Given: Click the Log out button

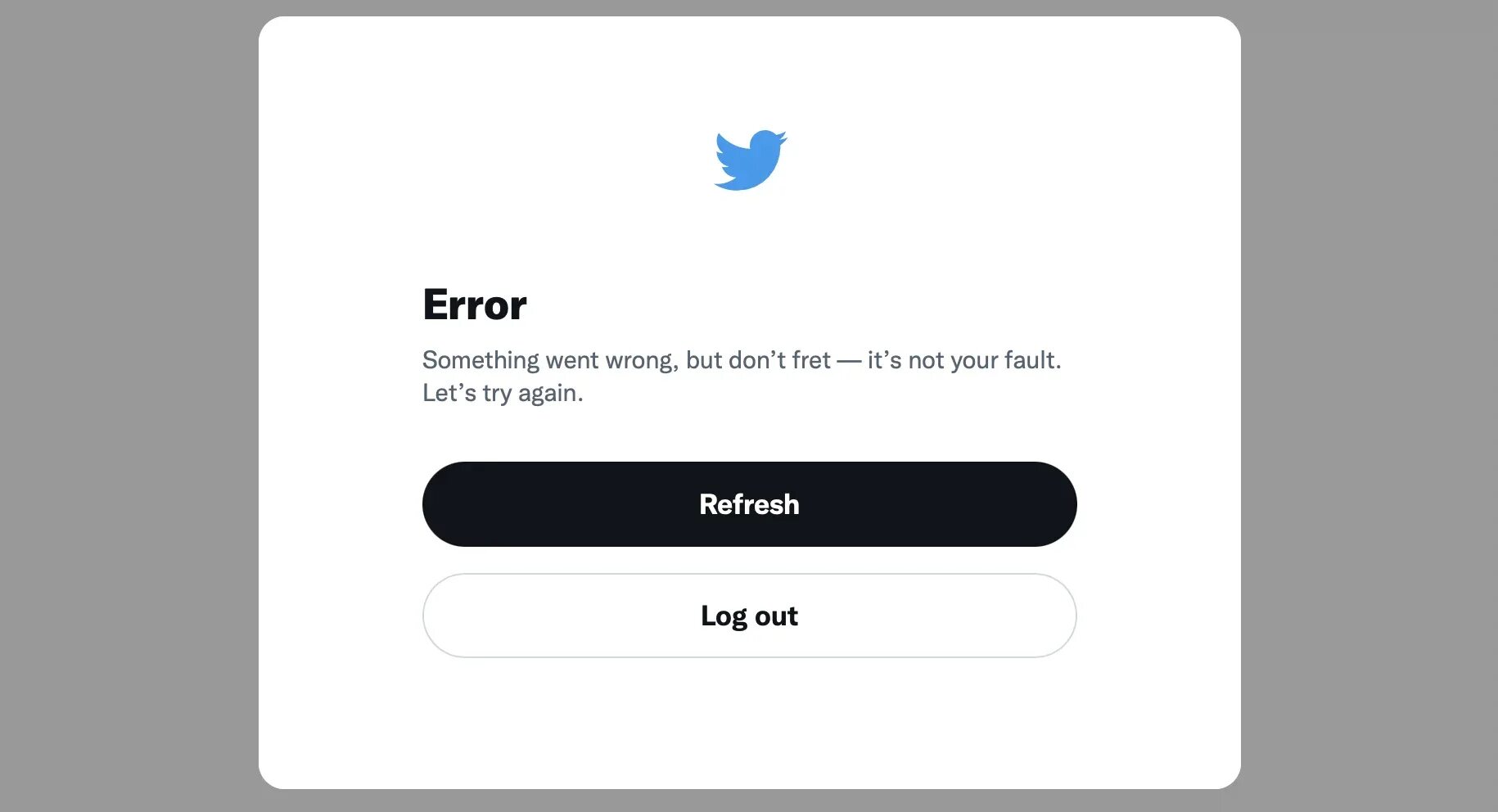Looking at the screenshot, I should click(x=749, y=616).
